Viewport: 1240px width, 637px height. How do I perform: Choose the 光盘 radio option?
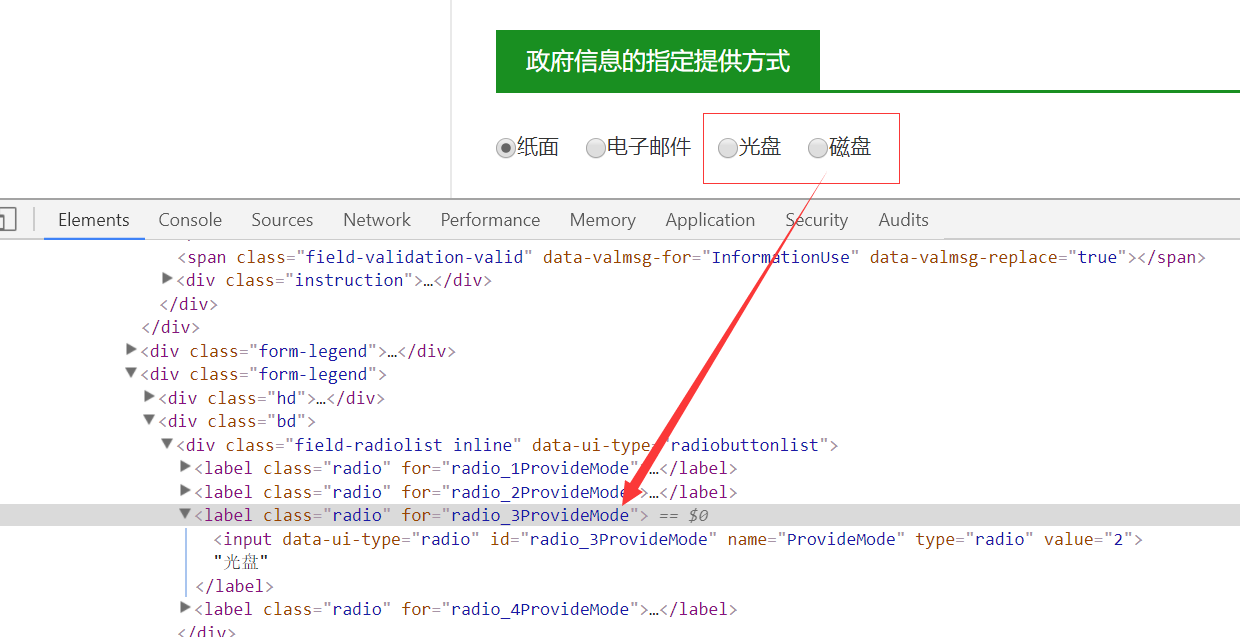[x=728, y=148]
